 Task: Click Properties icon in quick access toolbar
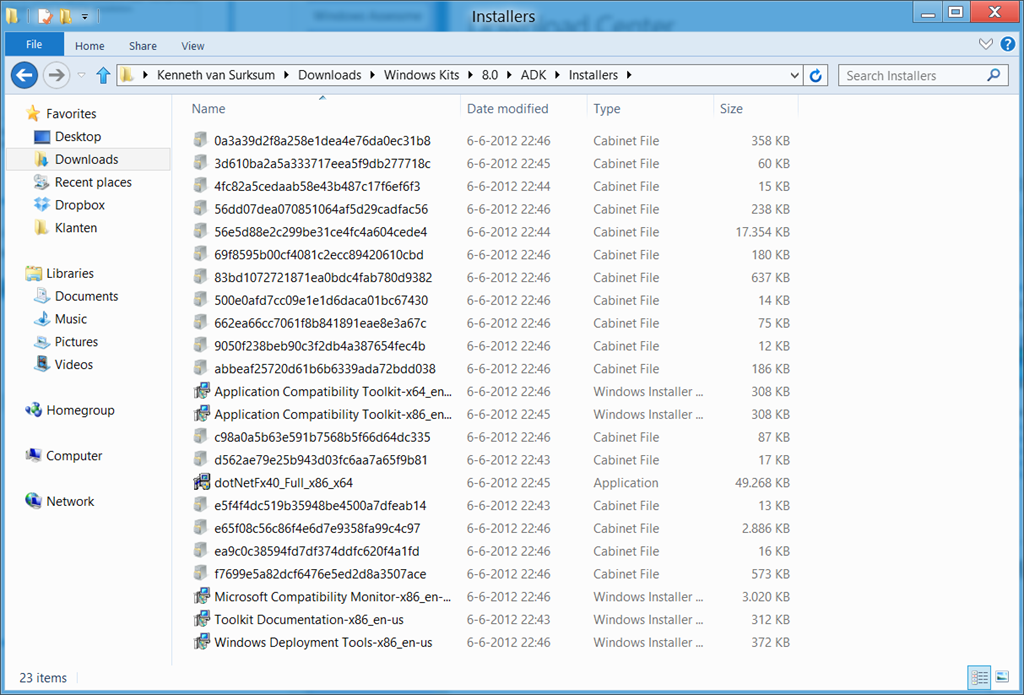point(45,16)
